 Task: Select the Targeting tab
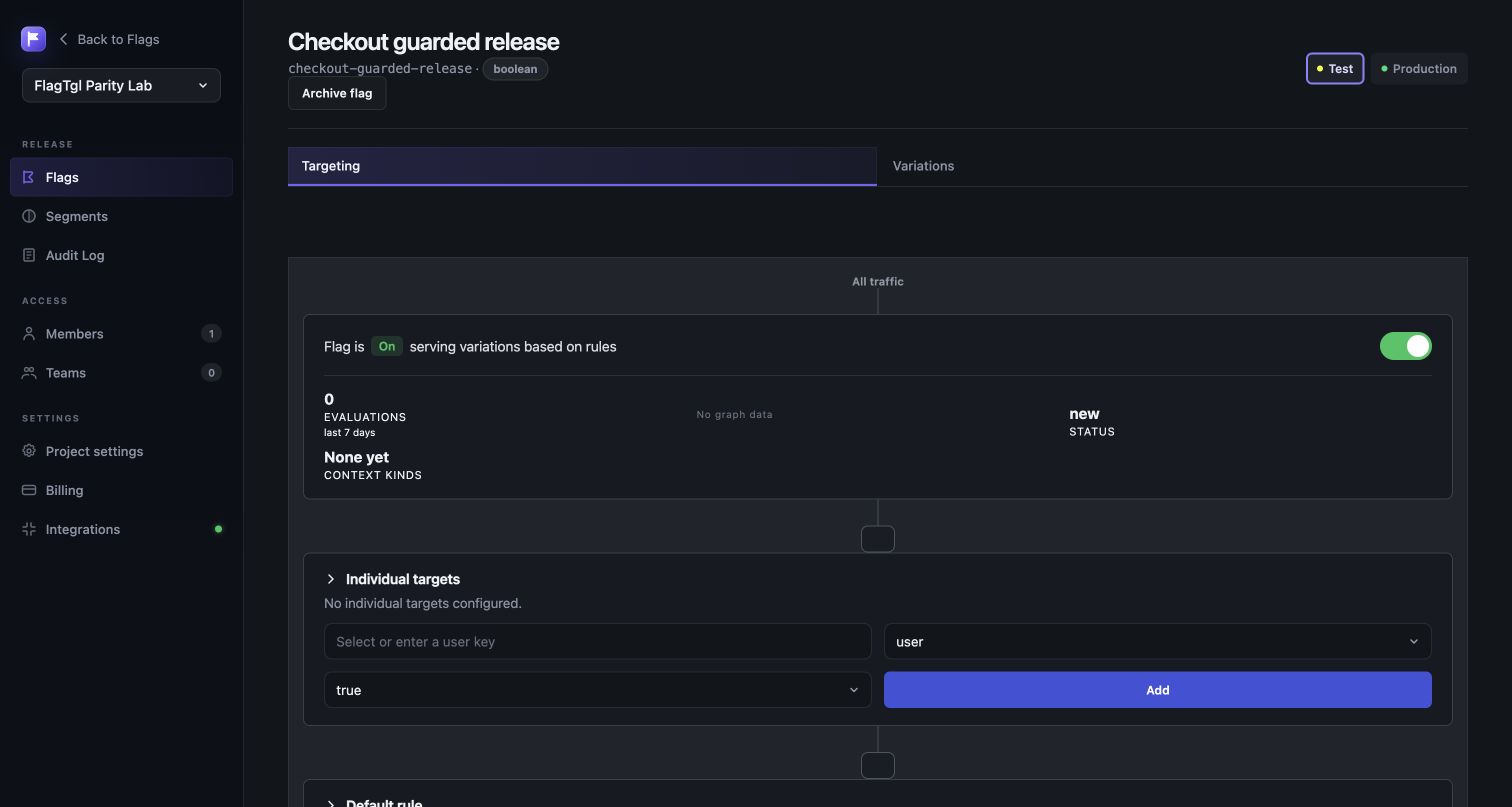click(582, 166)
